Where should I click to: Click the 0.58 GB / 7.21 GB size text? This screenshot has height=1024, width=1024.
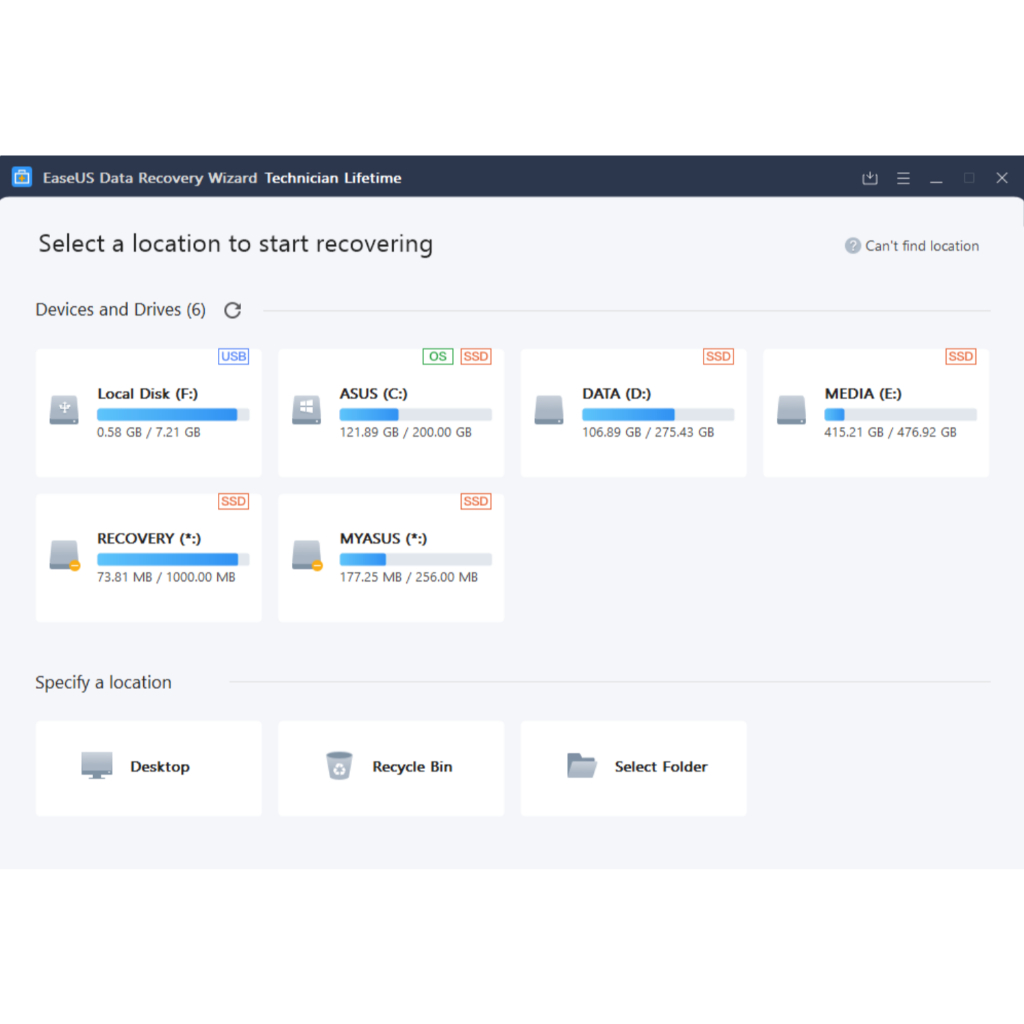pos(149,432)
